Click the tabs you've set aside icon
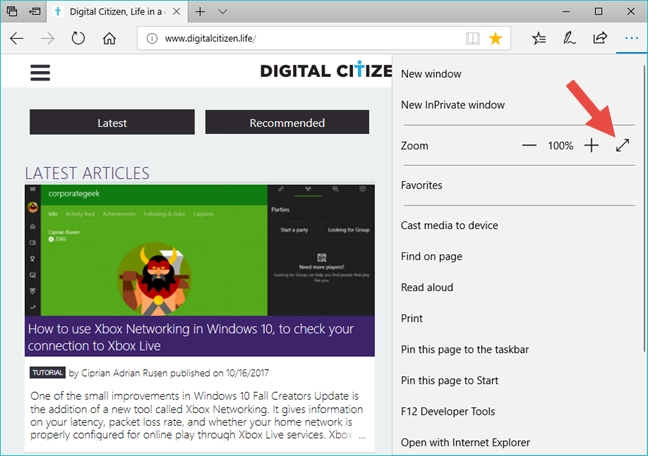Image resolution: width=648 pixels, height=456 pixels. click(x=12, y=11)
